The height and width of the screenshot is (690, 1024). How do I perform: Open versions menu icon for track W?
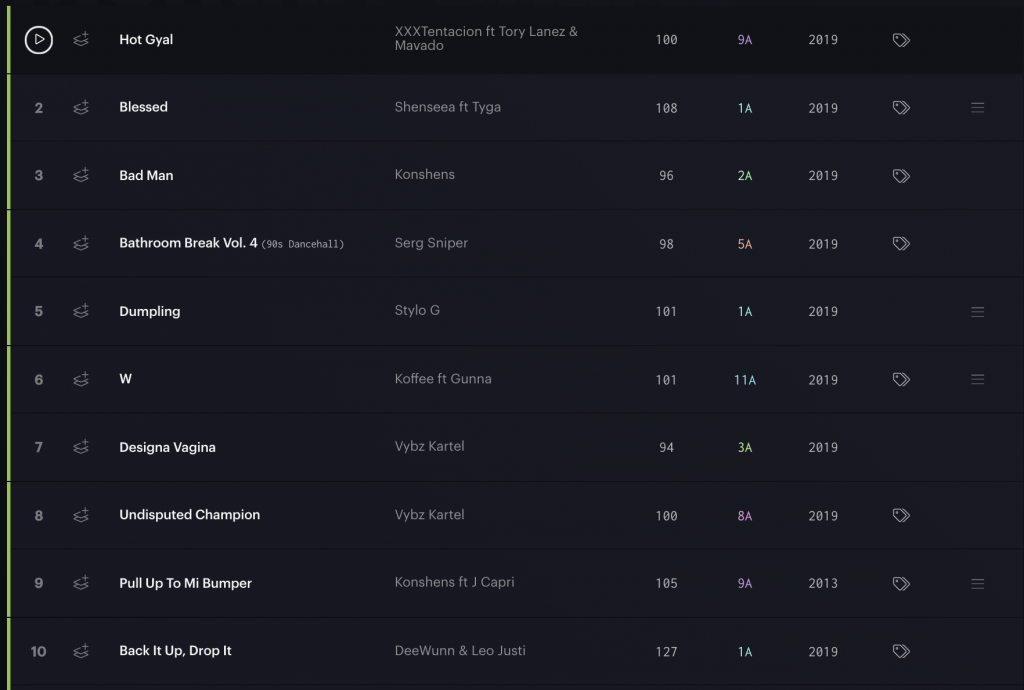point(978,379)
